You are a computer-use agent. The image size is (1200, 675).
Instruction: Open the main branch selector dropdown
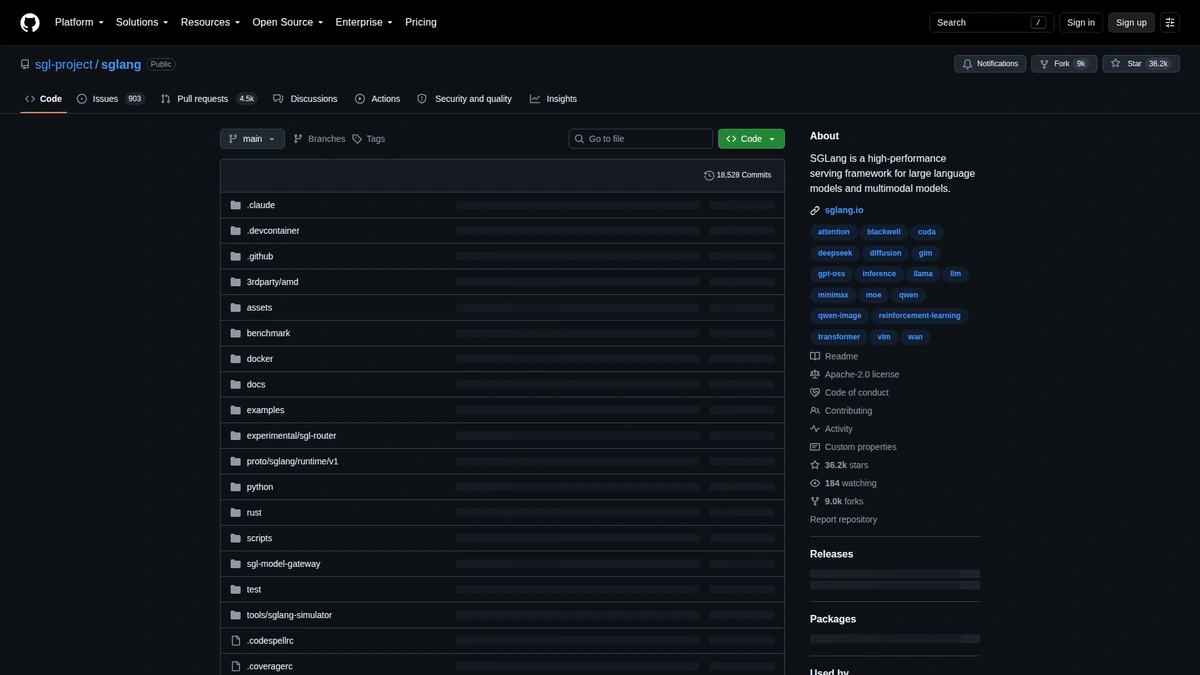(252, 139)
